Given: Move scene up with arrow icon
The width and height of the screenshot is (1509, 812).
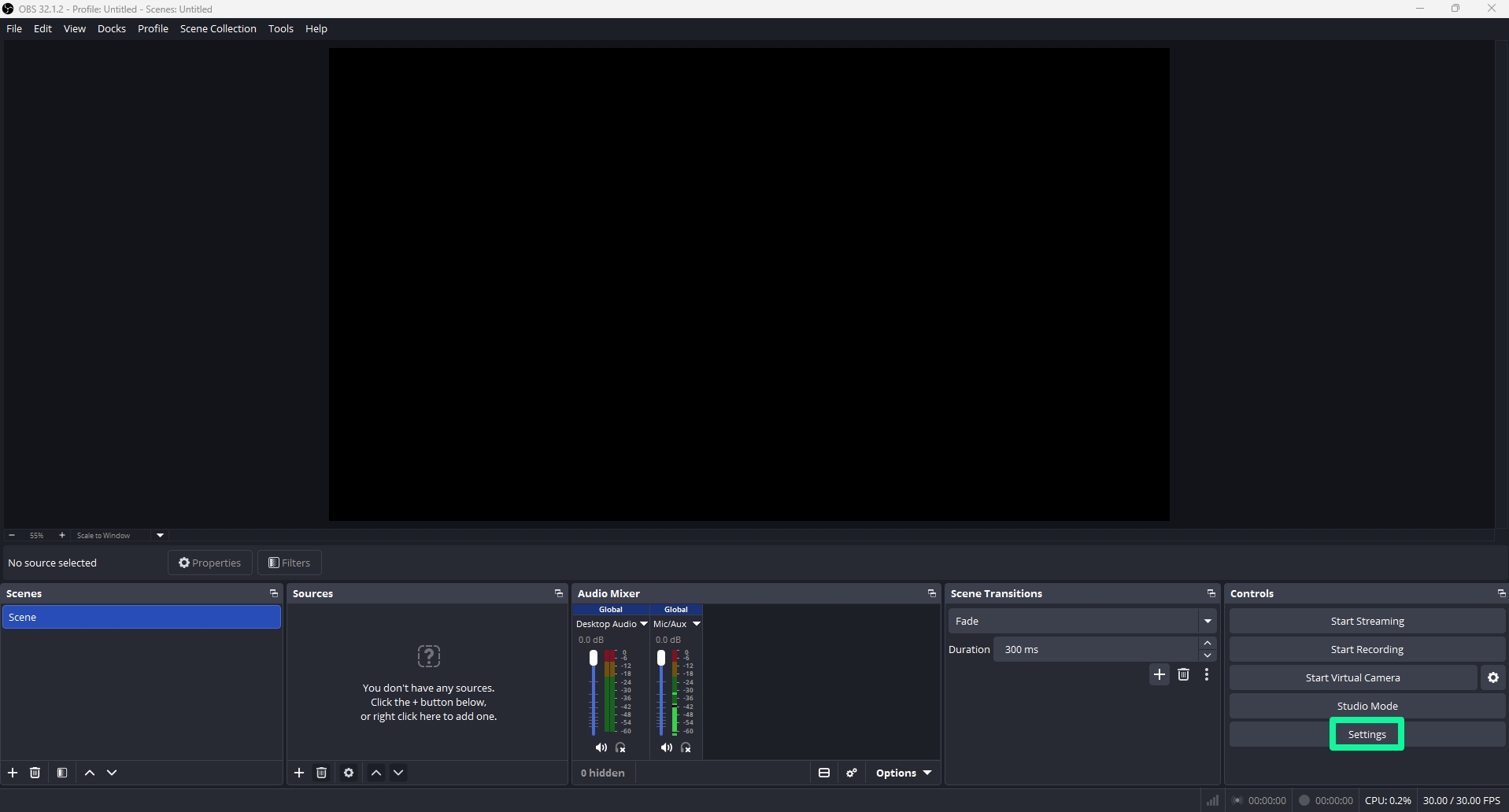Looking at the screenshot, I should click(x=90, y=773).
